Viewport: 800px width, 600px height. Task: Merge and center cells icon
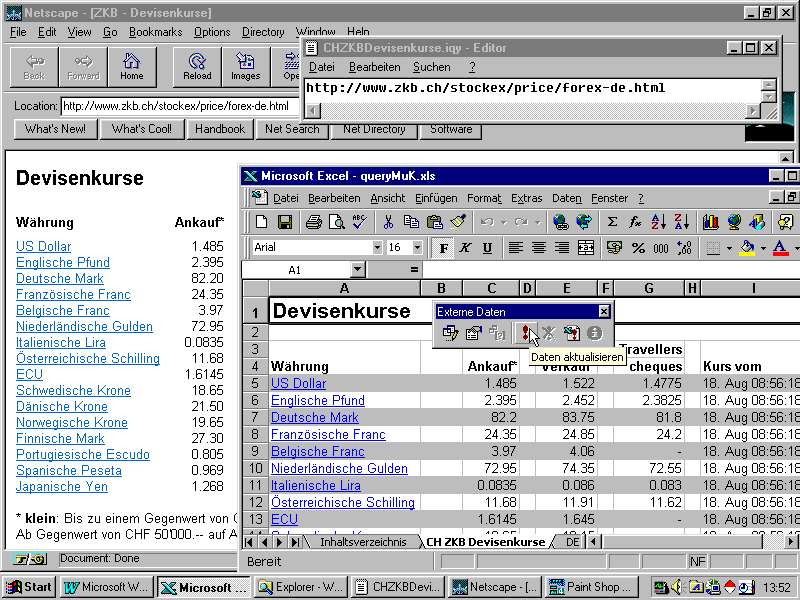click(586, 248)
